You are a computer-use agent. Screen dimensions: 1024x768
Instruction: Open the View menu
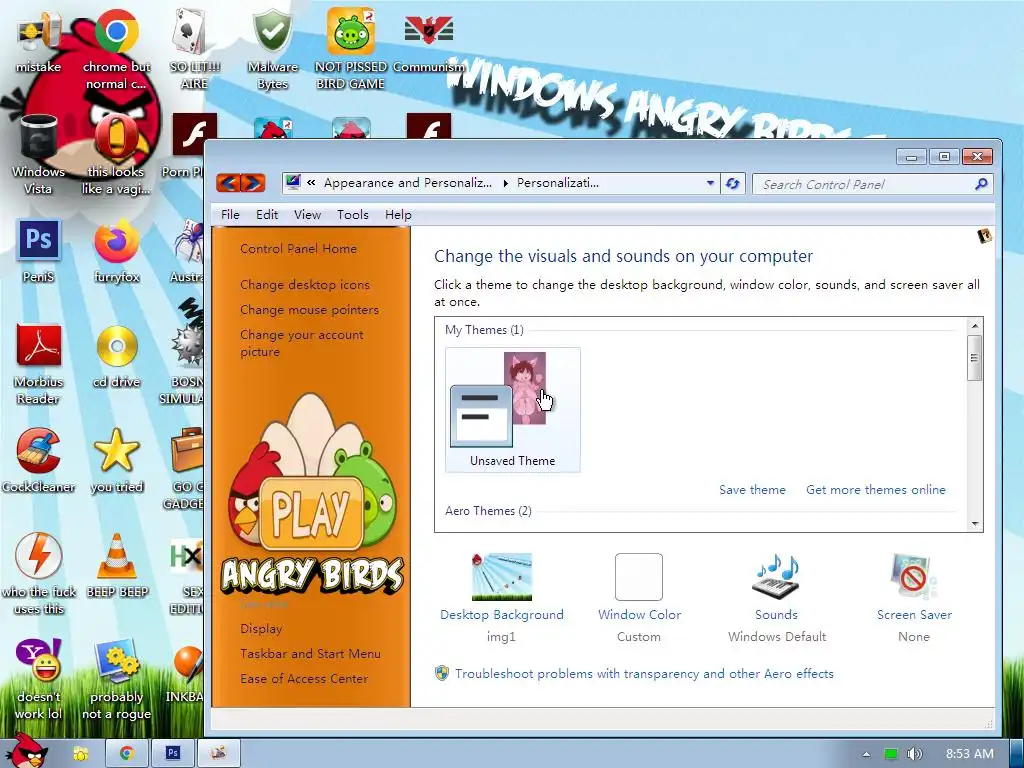click(307, 214)
